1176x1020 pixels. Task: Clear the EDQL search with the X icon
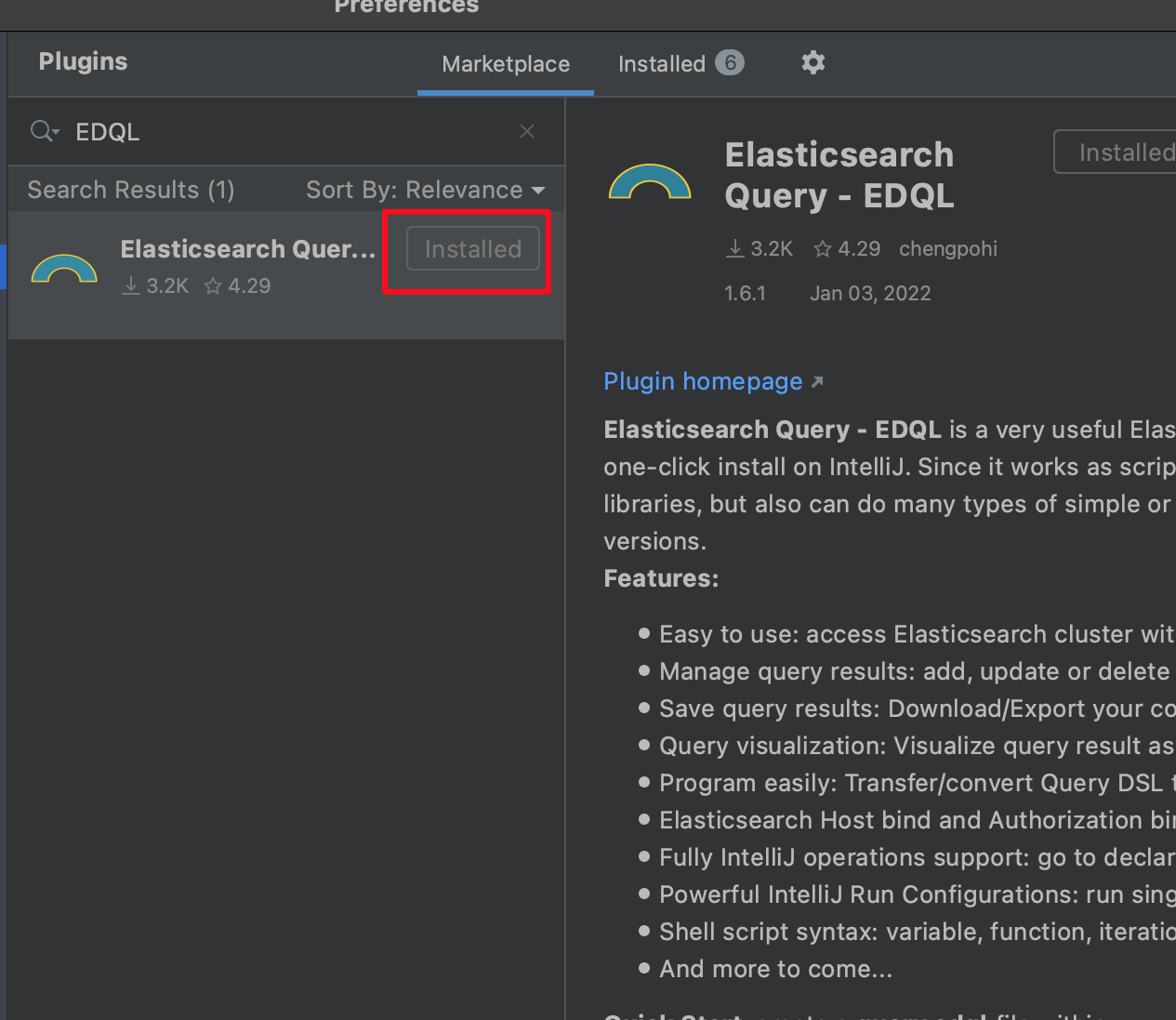[x=526, y=131]
